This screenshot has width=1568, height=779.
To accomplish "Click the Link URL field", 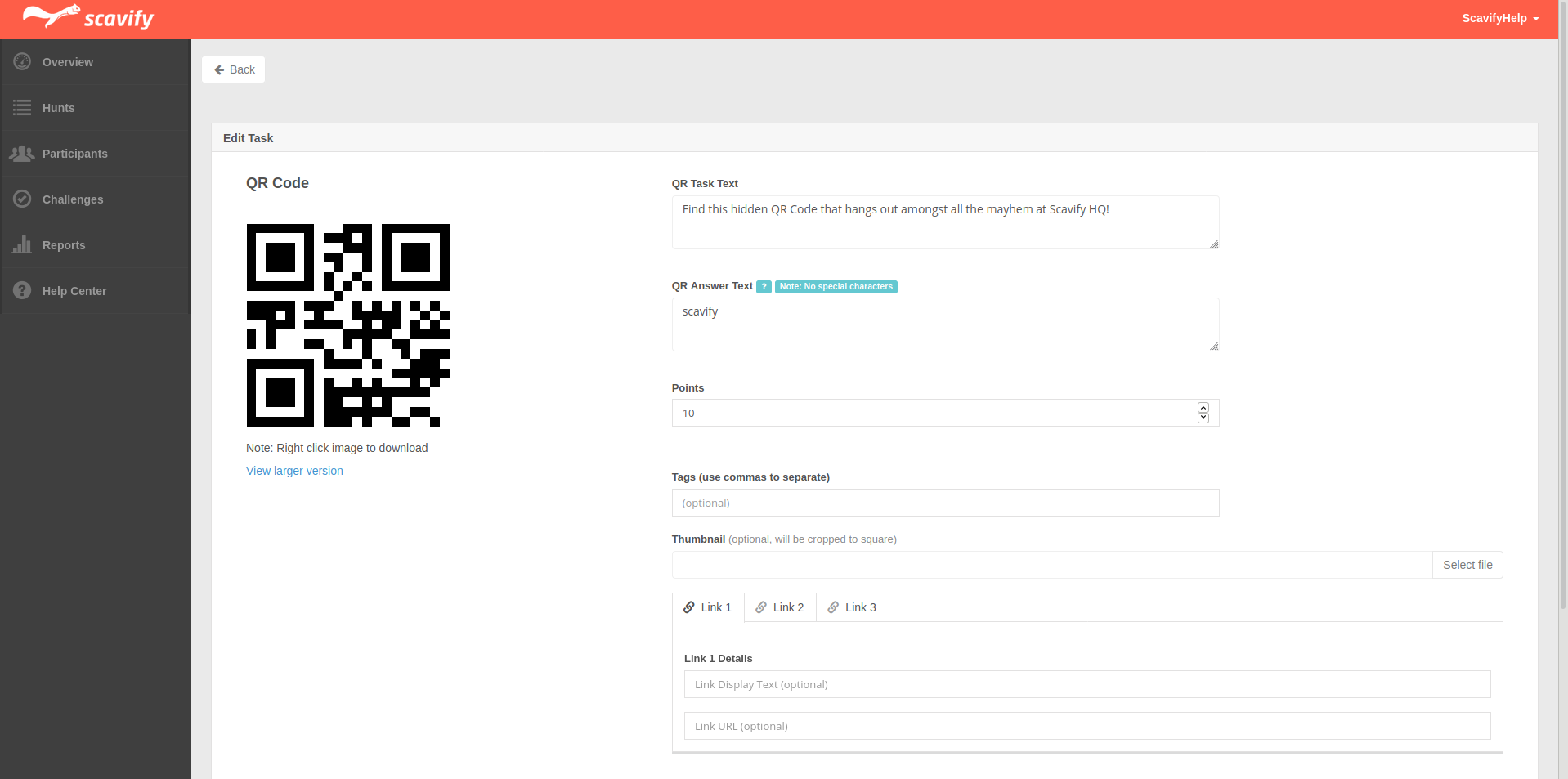I will [1087, 726].
